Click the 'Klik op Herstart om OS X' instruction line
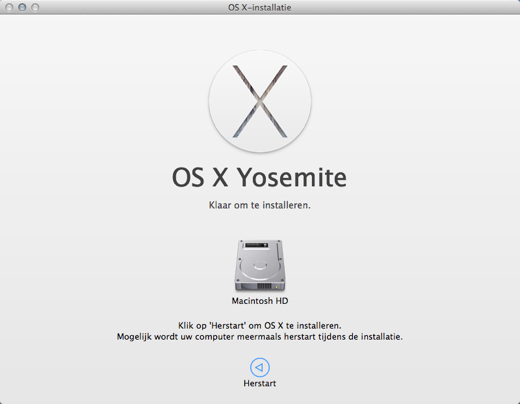This screenshot has width=520, height=404. tap(260, 325)
